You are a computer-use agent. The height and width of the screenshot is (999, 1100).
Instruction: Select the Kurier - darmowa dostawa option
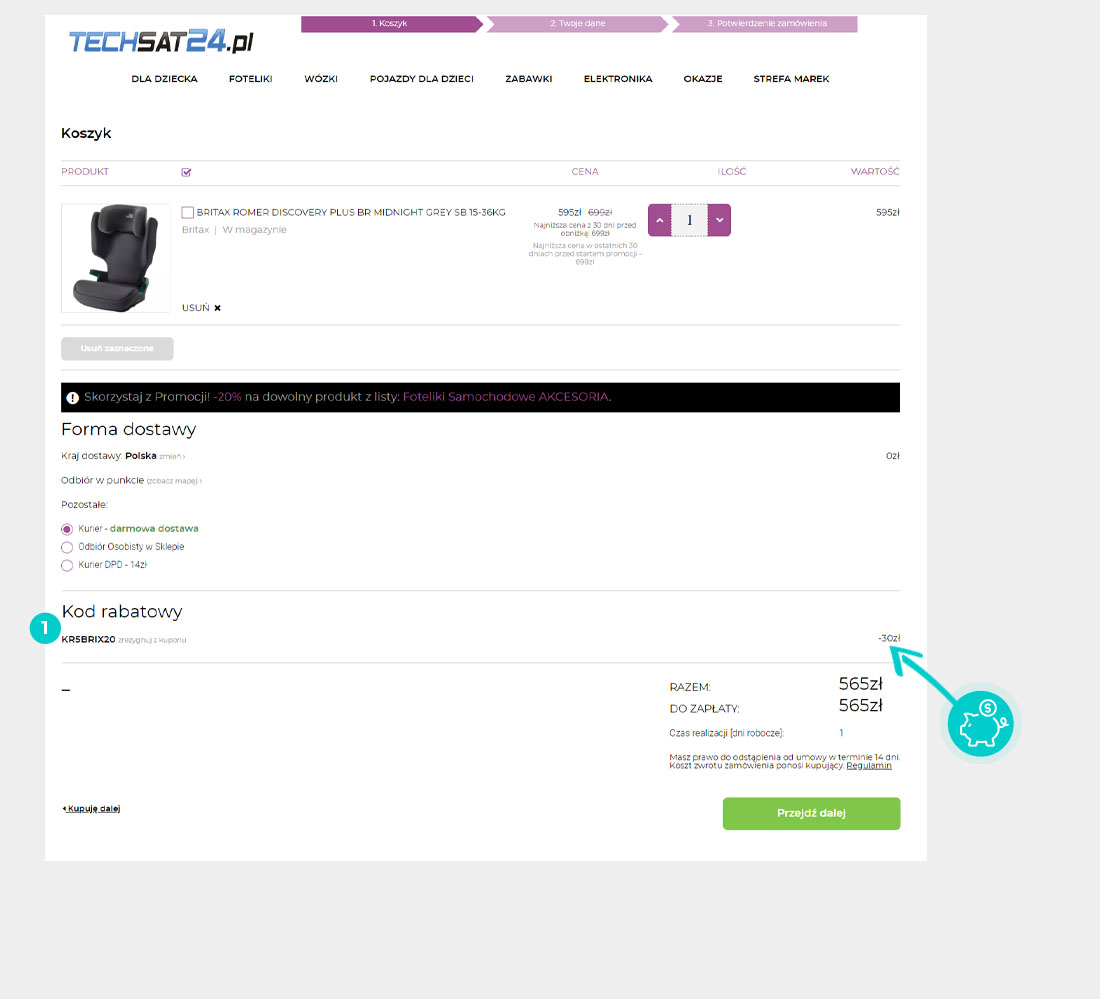pos(67,529)
